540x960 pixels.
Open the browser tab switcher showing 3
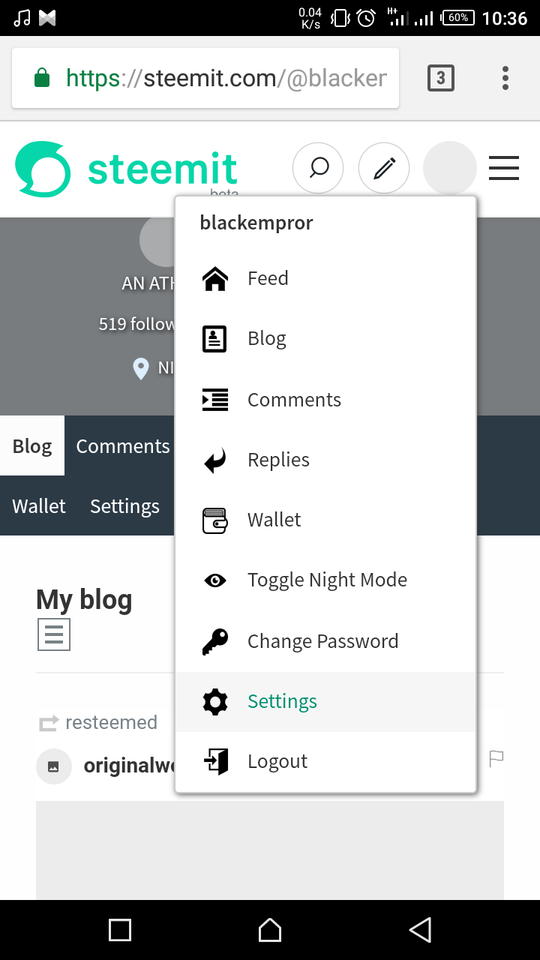(441, 78)
